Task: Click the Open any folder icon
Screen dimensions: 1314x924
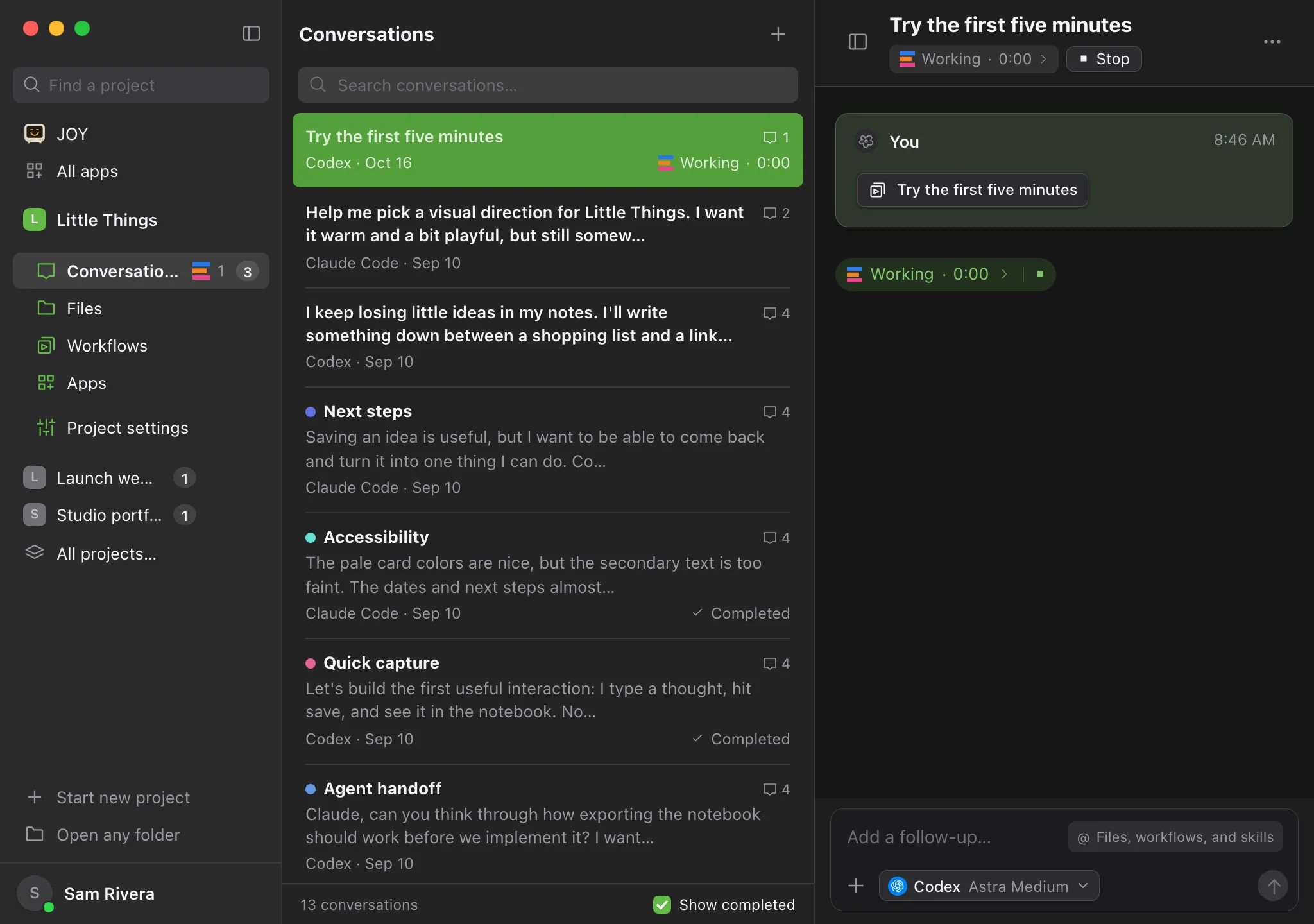Action: coord(35,834)
